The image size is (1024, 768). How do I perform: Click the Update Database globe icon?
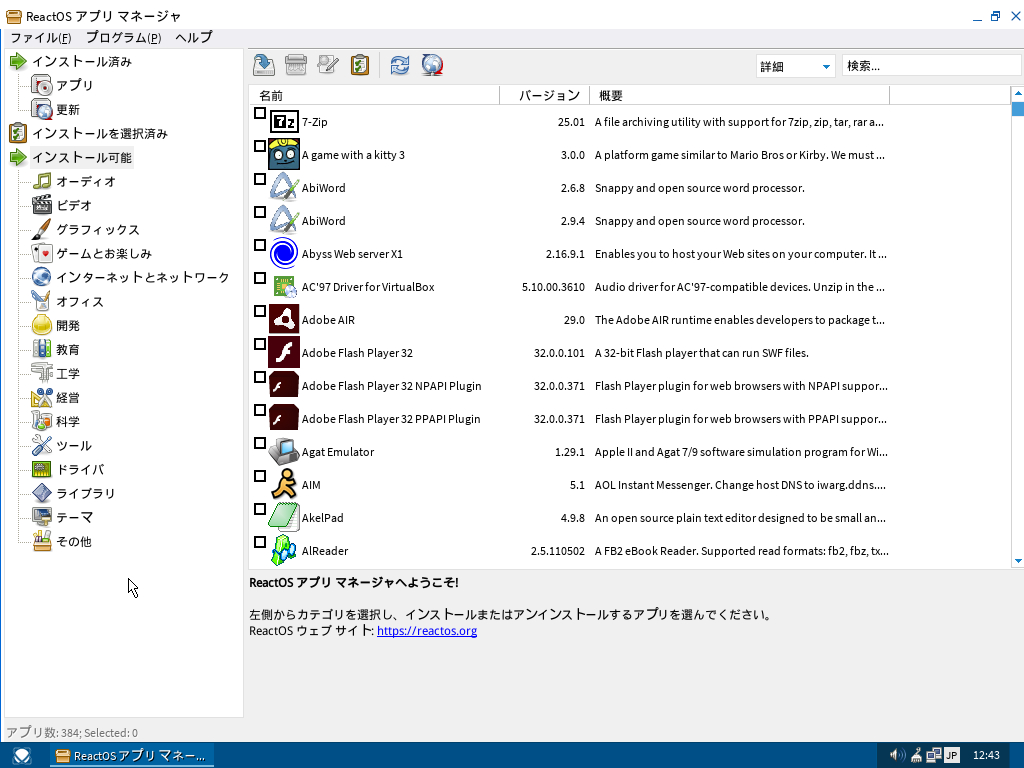pyautogui.click(x=432, y=65)
